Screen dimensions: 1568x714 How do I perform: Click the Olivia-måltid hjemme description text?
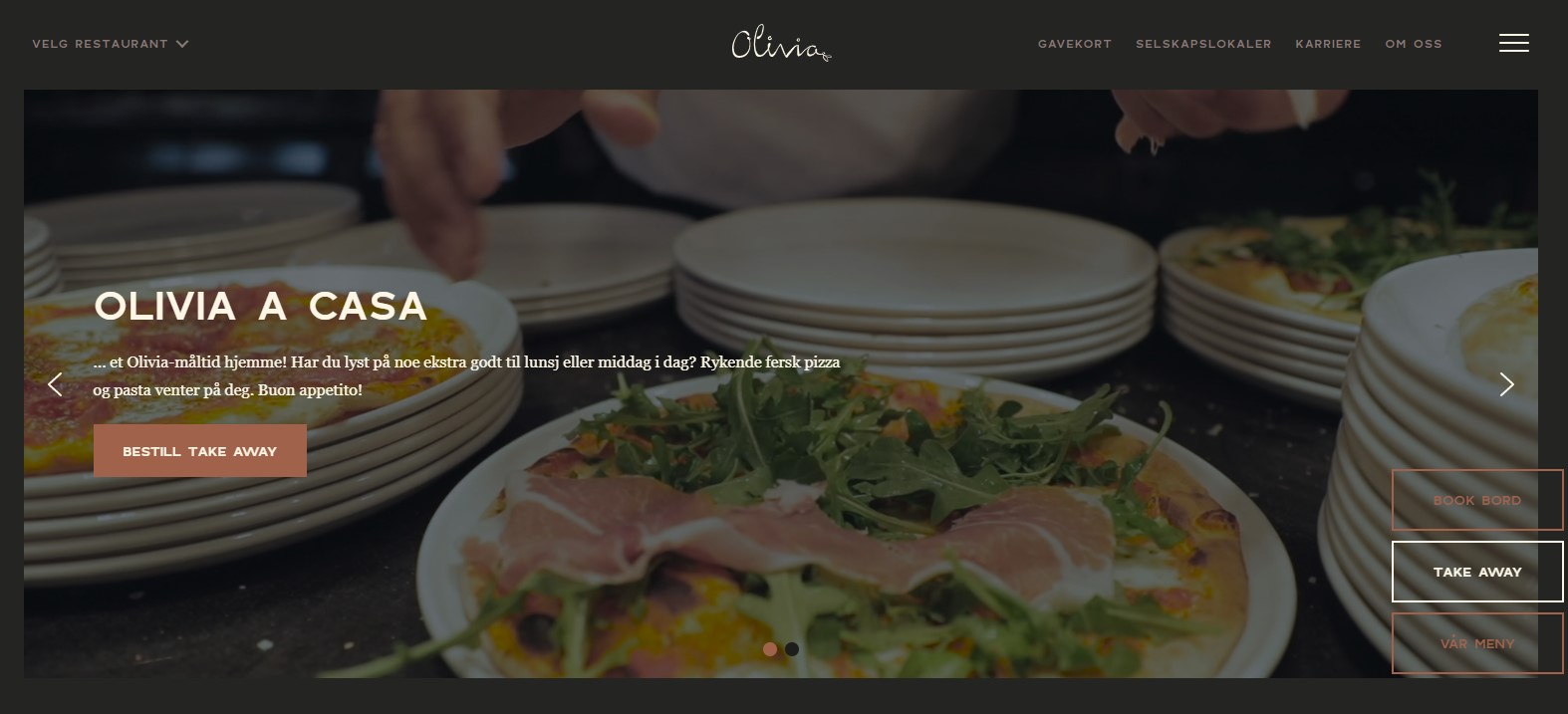coord(466,375)
